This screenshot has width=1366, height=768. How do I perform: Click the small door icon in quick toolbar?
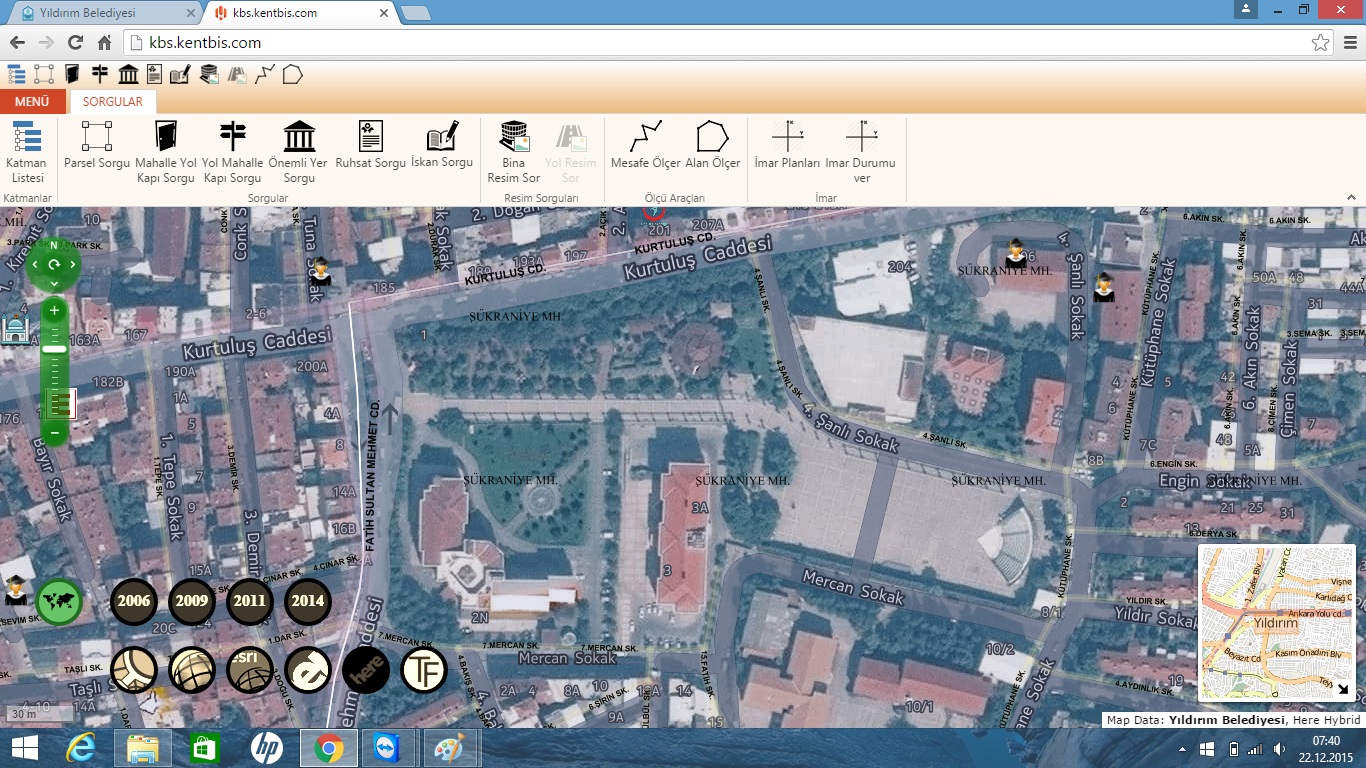pos(72,74)
